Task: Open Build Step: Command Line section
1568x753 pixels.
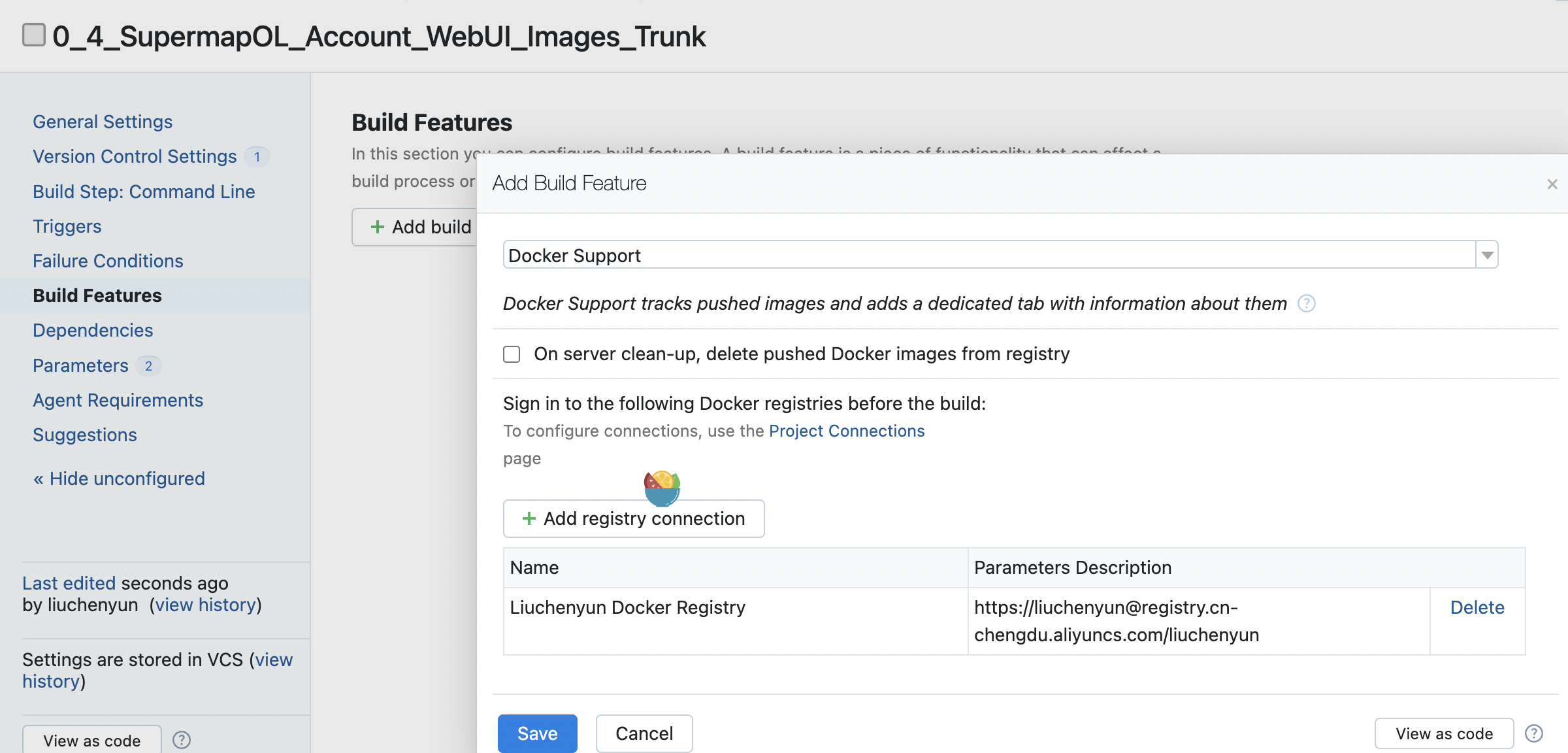Action: [x=144, y=192]
